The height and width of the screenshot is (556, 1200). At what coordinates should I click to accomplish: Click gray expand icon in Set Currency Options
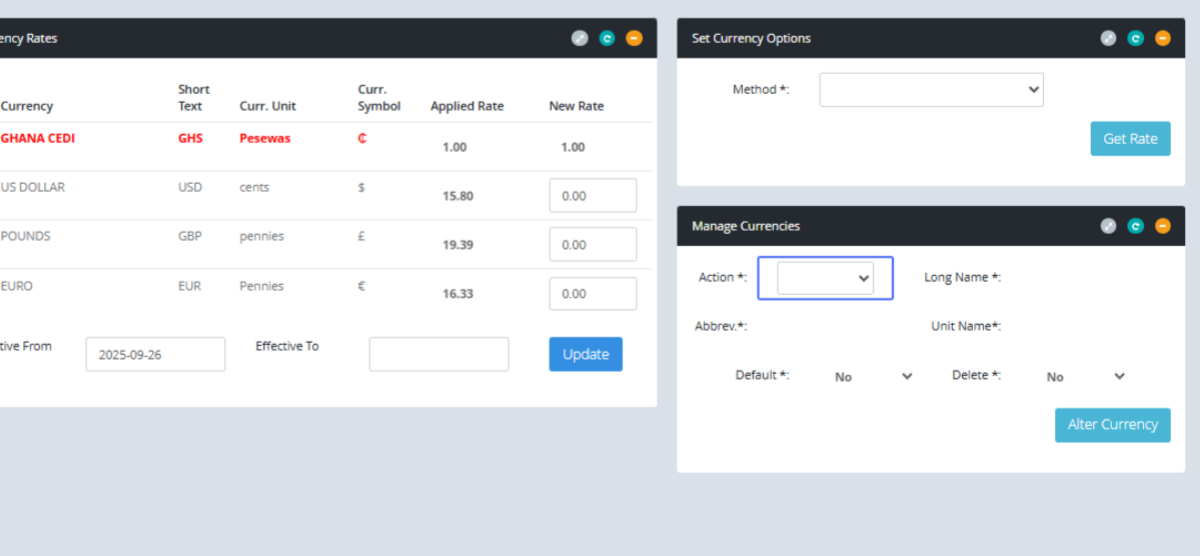pos(1108,38)
